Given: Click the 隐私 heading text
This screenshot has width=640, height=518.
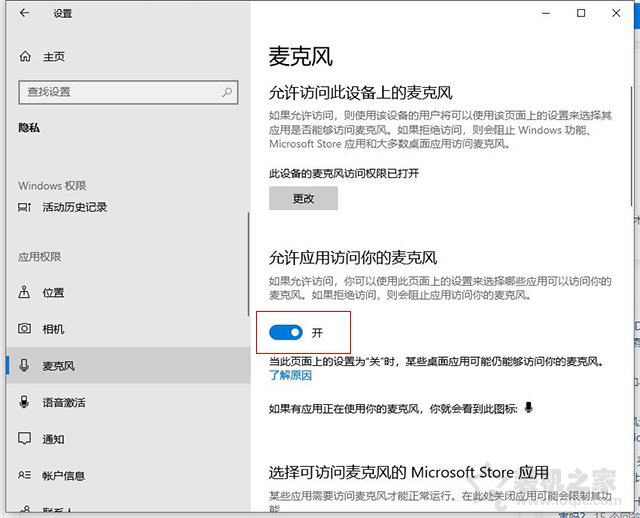Looking at the screenshot, I should 29,128.
